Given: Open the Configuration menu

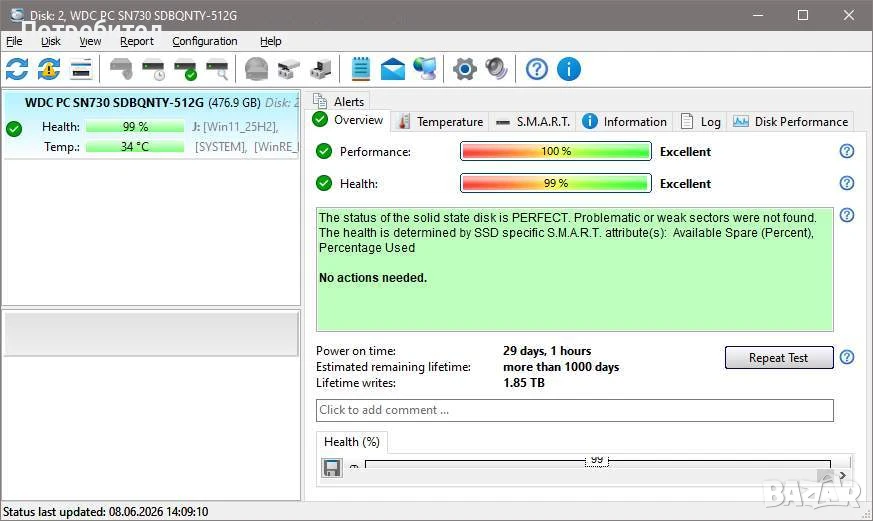Looking at the screenshot, I should [x=204, y=41].
